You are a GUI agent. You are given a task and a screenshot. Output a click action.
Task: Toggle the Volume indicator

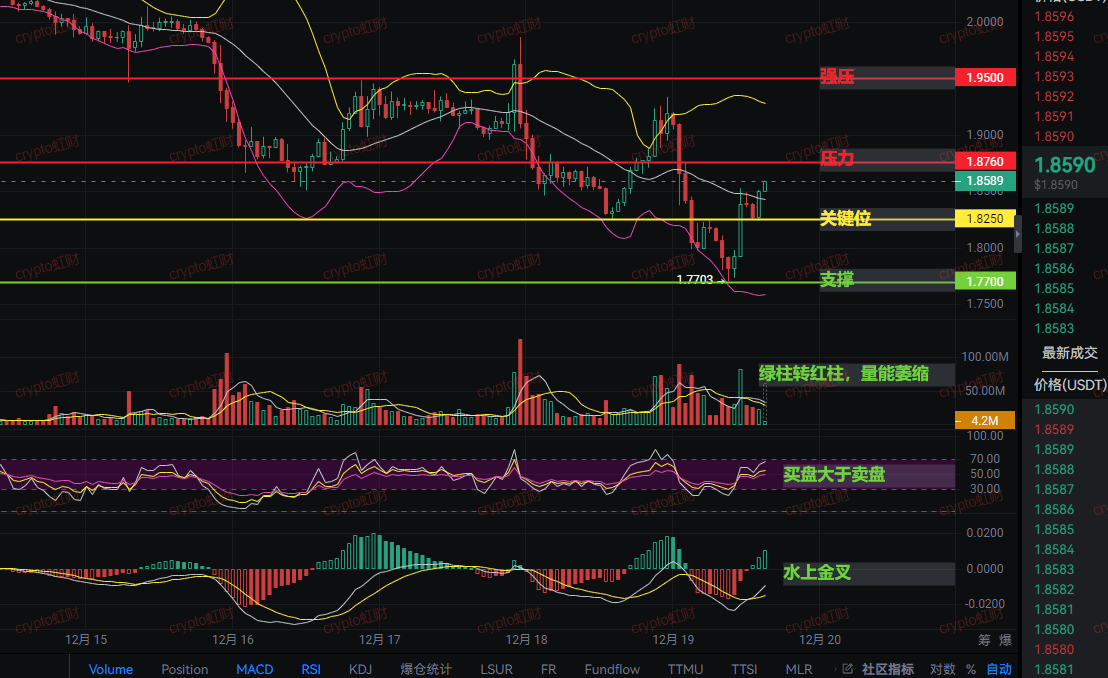tap(110, 669)
